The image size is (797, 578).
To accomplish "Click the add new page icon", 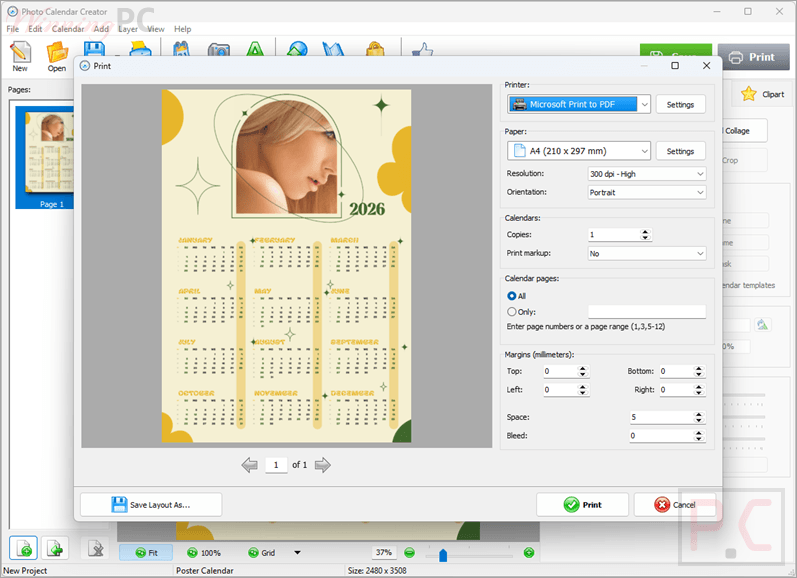I will pyautogui.click(x=23, y=549).
